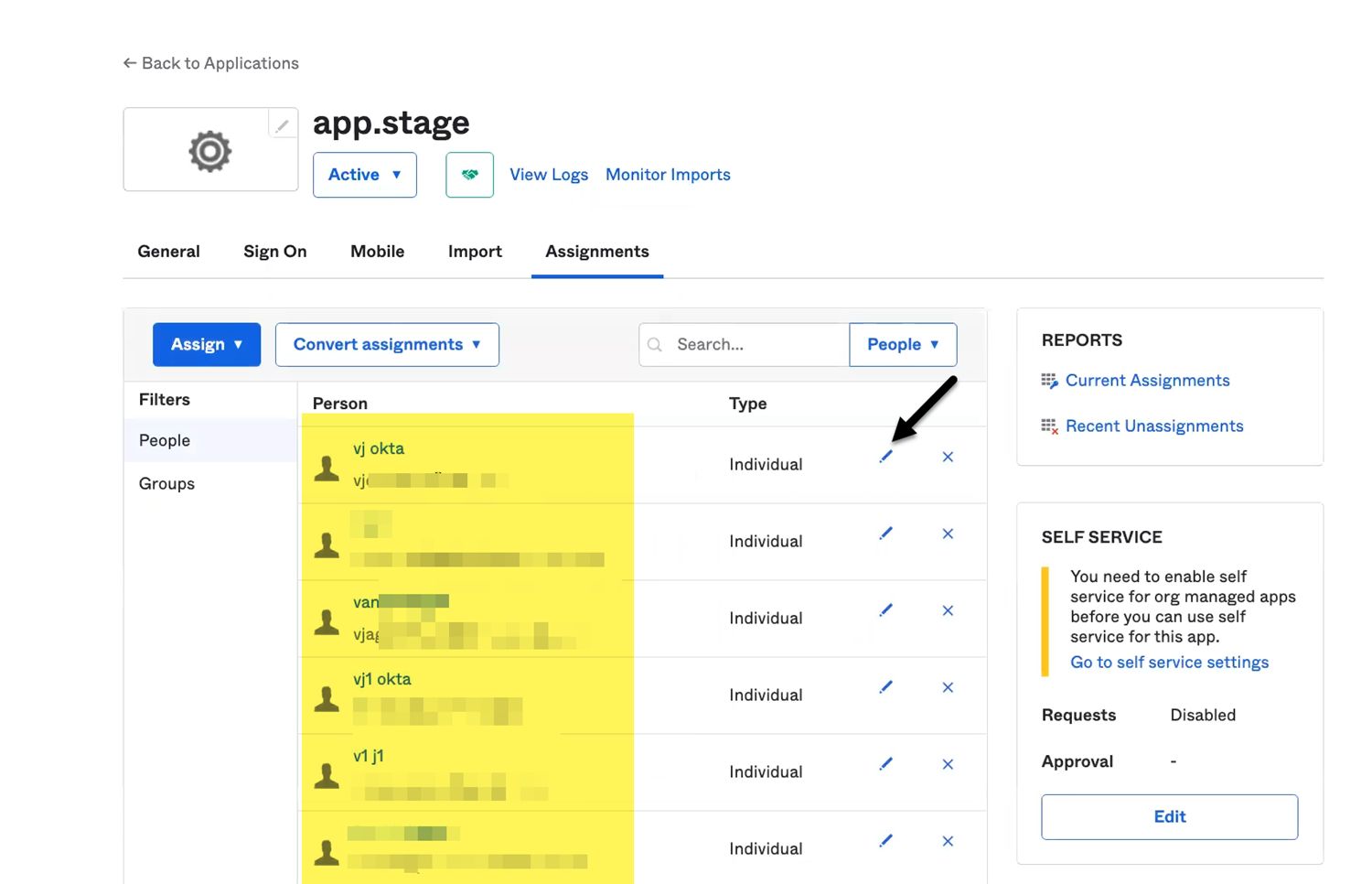The width and height of the screenshot is (1372, 884).
Task: Click the person avatar in the van row
Action: click(x=327, y=622)
